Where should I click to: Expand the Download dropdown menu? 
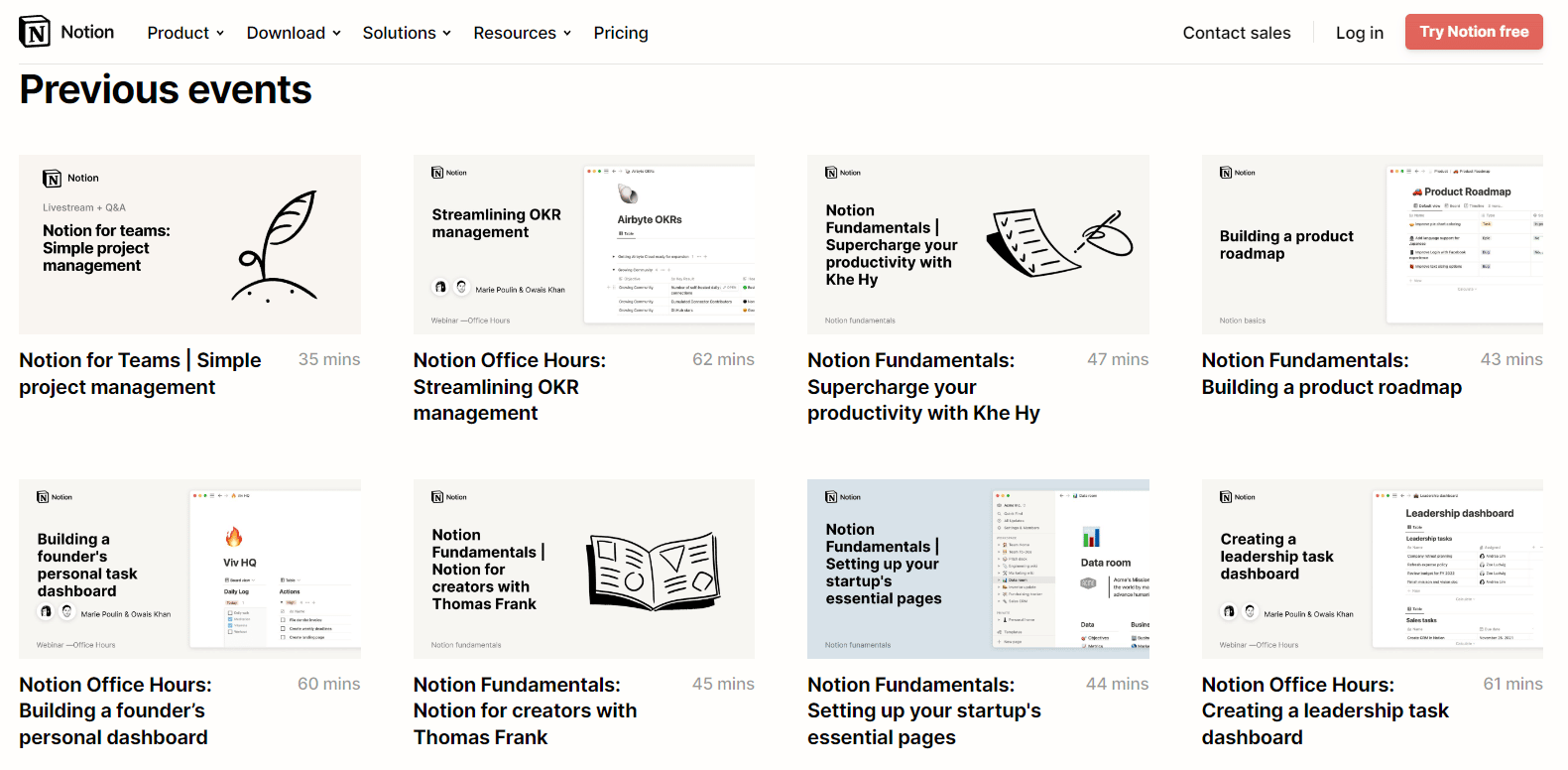click(294, 33)
